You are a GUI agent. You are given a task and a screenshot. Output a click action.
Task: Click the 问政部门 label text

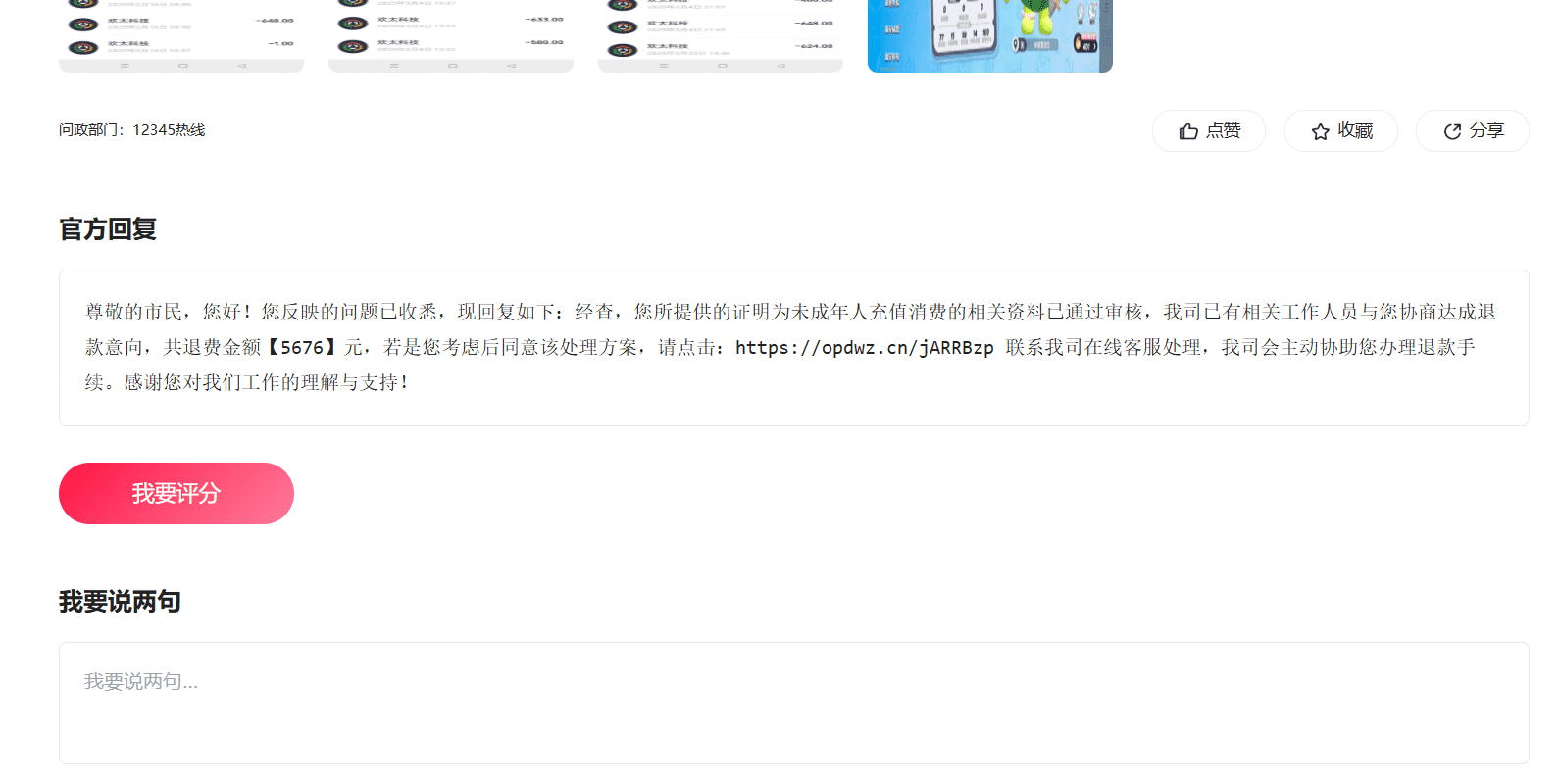90,130
